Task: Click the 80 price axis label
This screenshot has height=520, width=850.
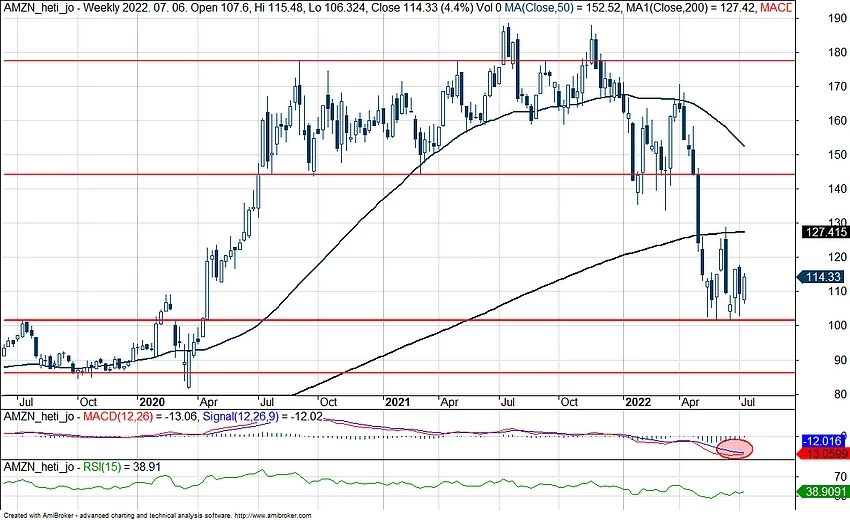Action: coord(841,394)
